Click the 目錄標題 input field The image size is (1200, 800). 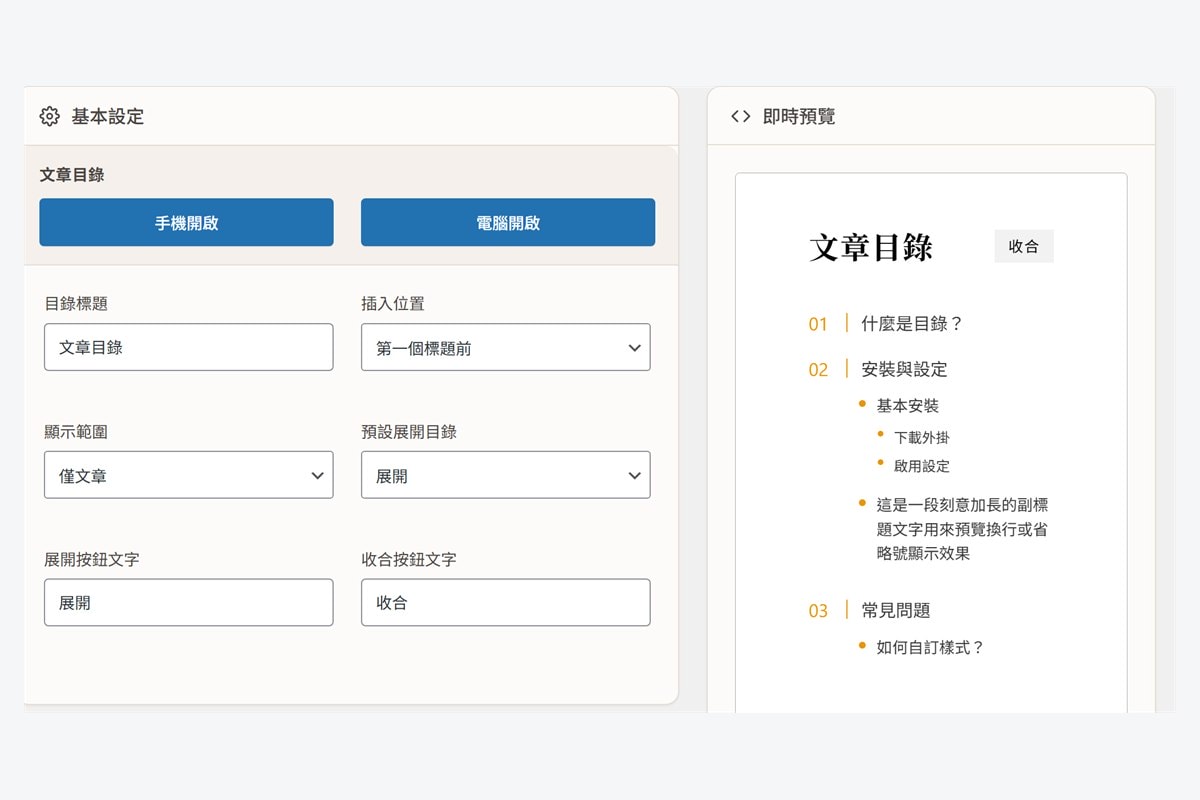coord(189,347)
